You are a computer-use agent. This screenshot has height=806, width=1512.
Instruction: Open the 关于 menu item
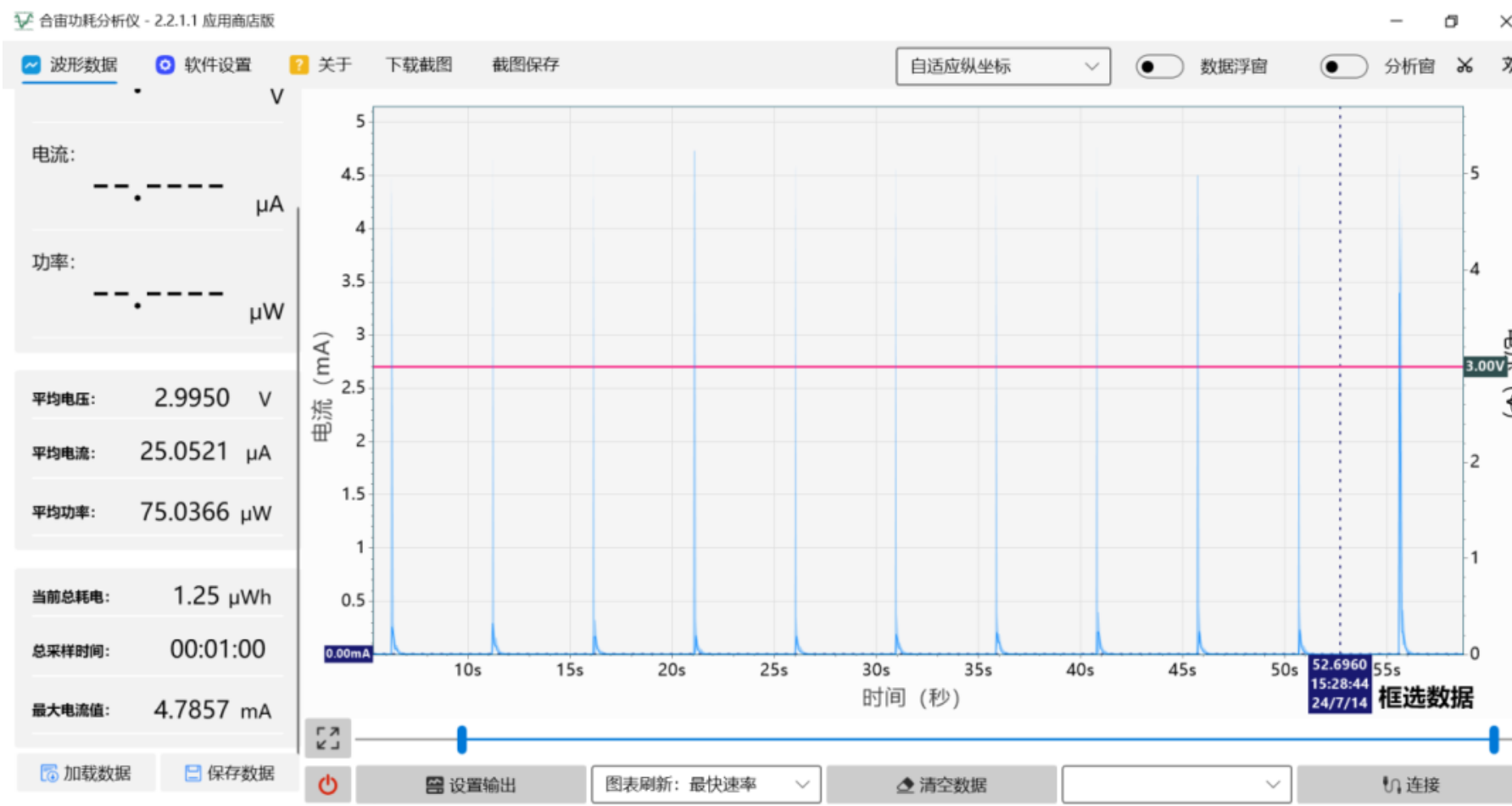321,64
